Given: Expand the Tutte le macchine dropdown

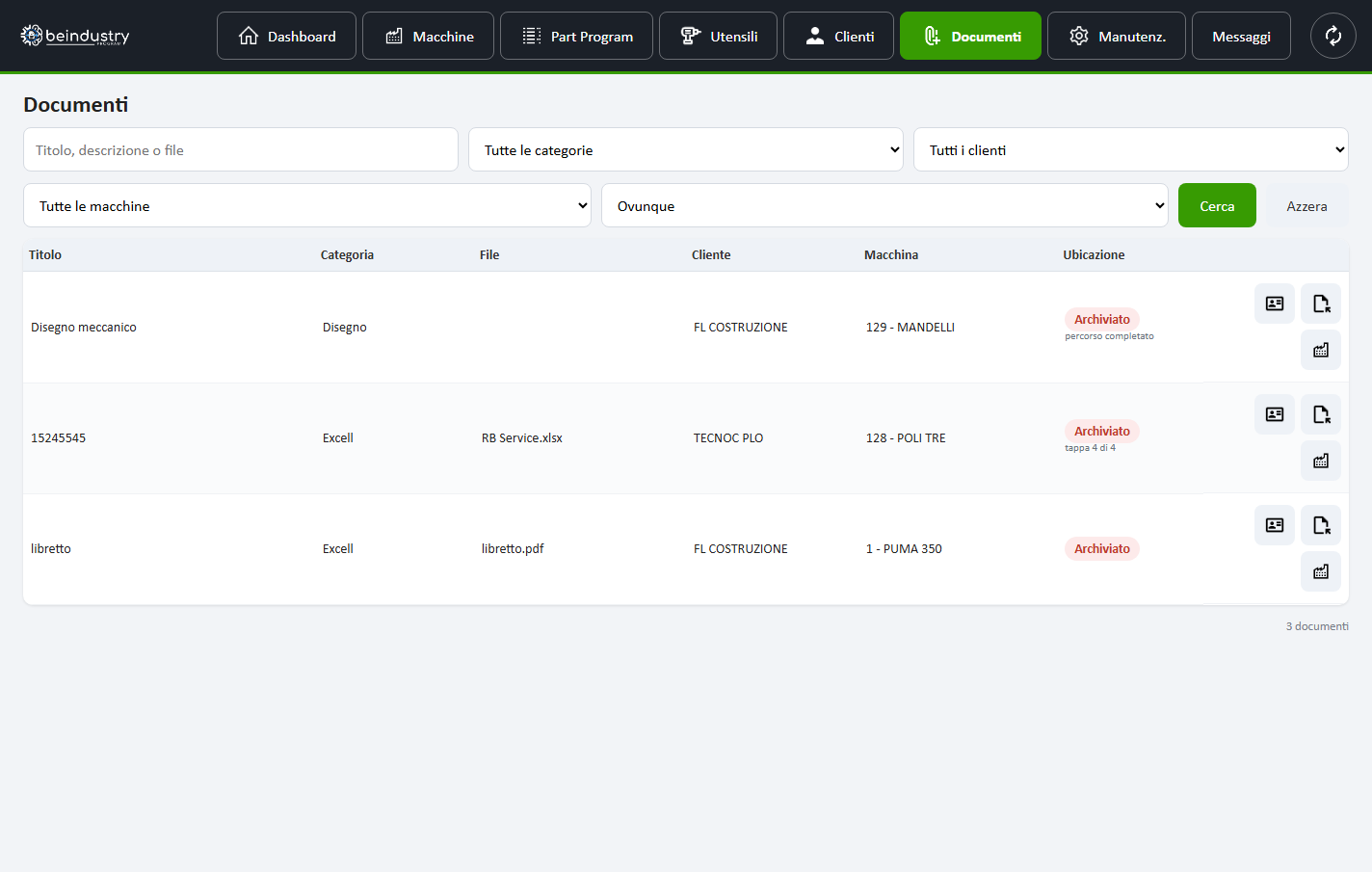Looking at the screenshot, I should [x=307, y=205].
